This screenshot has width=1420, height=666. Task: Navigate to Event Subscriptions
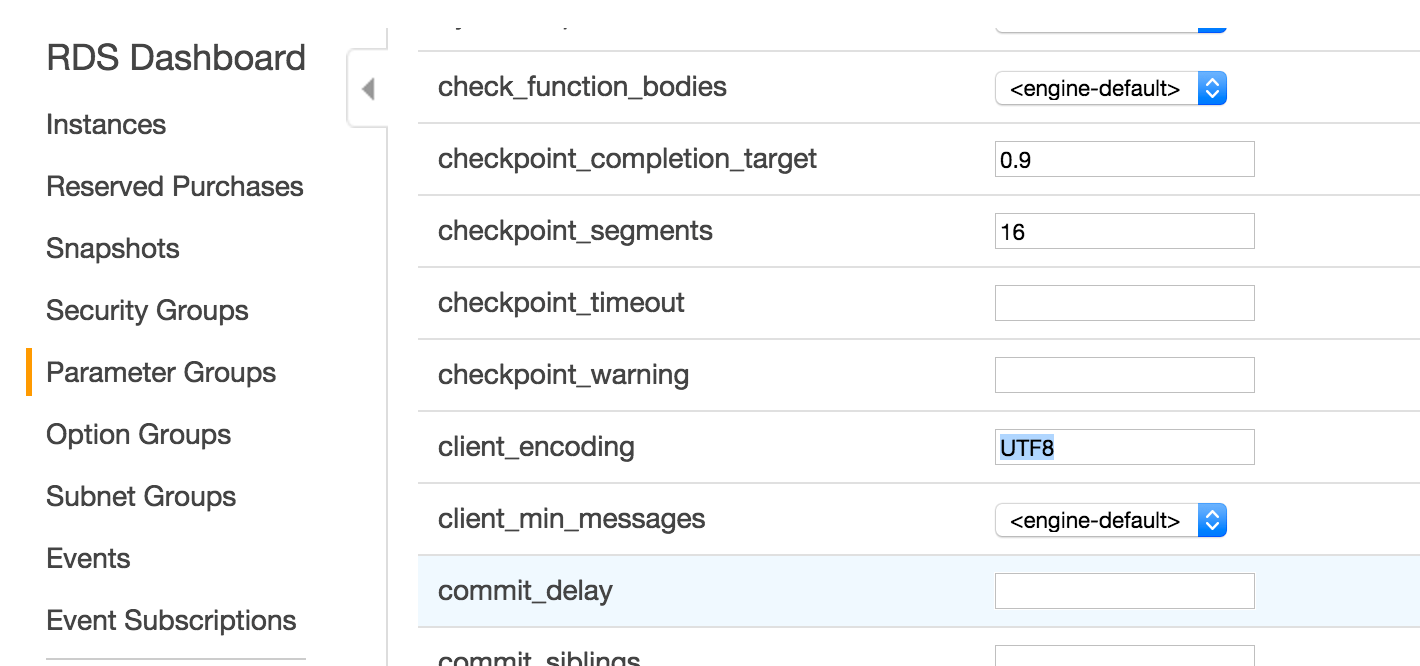[171, 621]
